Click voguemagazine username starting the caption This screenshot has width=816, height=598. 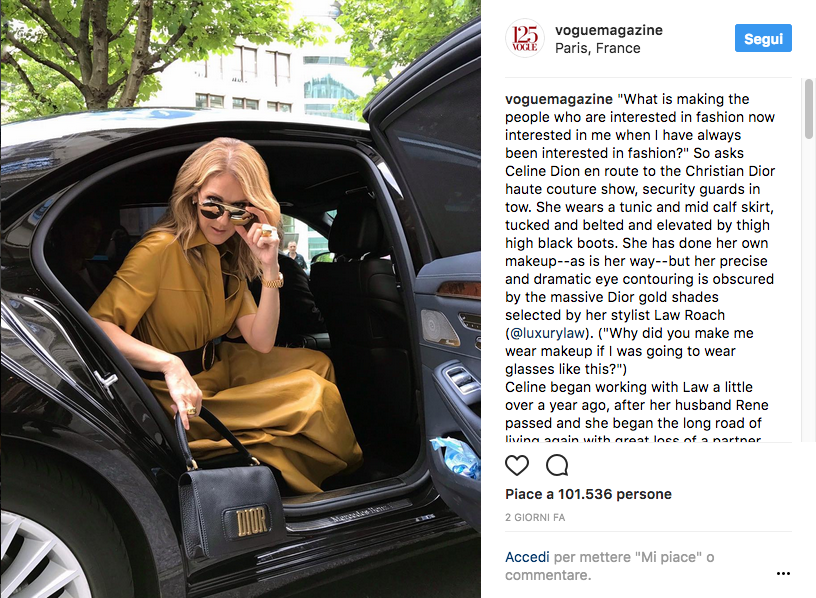coord(559,99)
